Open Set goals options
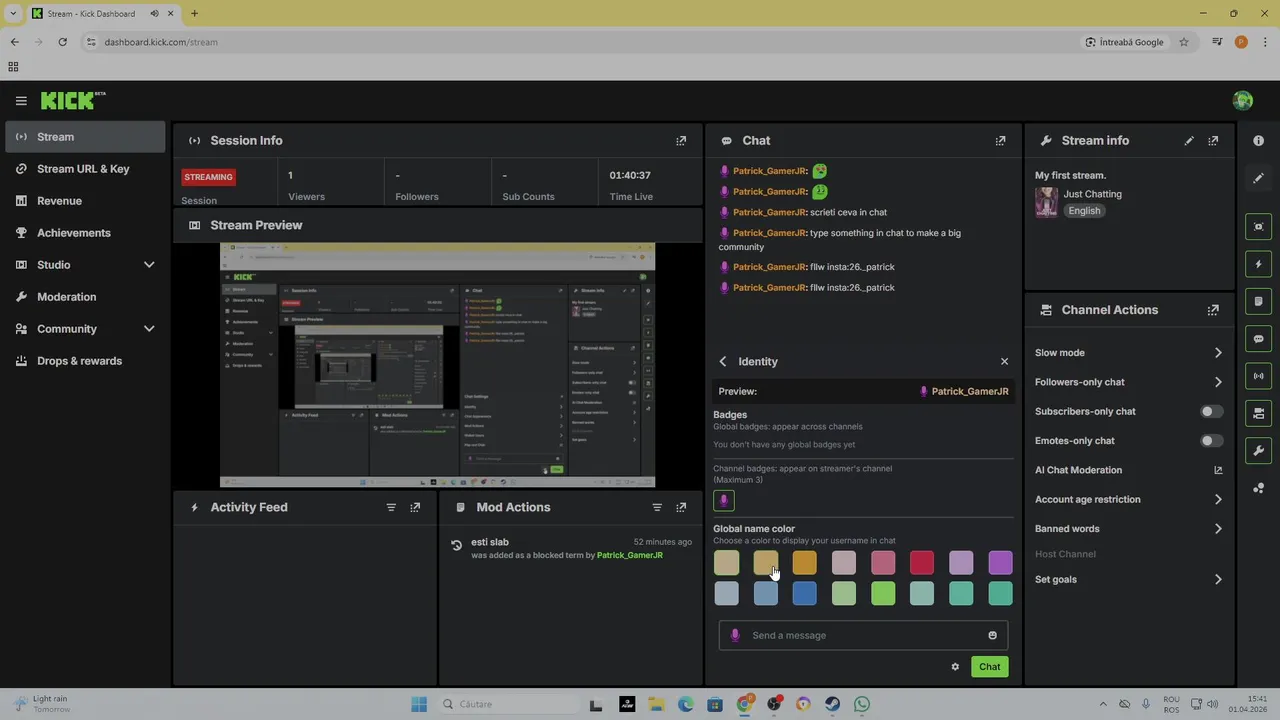The image size is (1280, 720). tap(1128, 579)
